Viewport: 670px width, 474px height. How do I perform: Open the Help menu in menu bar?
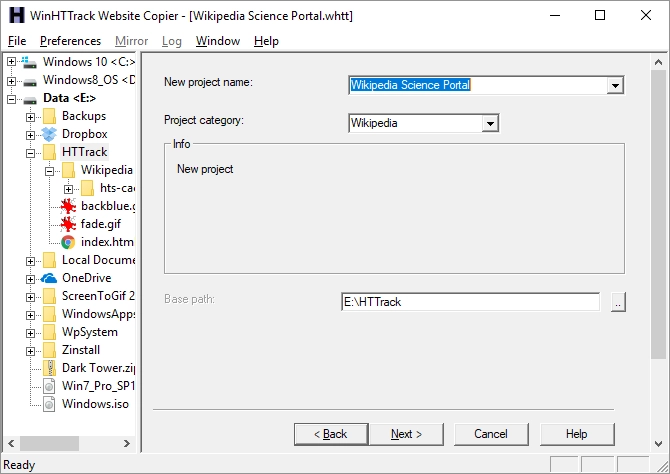tap(266, 41)
